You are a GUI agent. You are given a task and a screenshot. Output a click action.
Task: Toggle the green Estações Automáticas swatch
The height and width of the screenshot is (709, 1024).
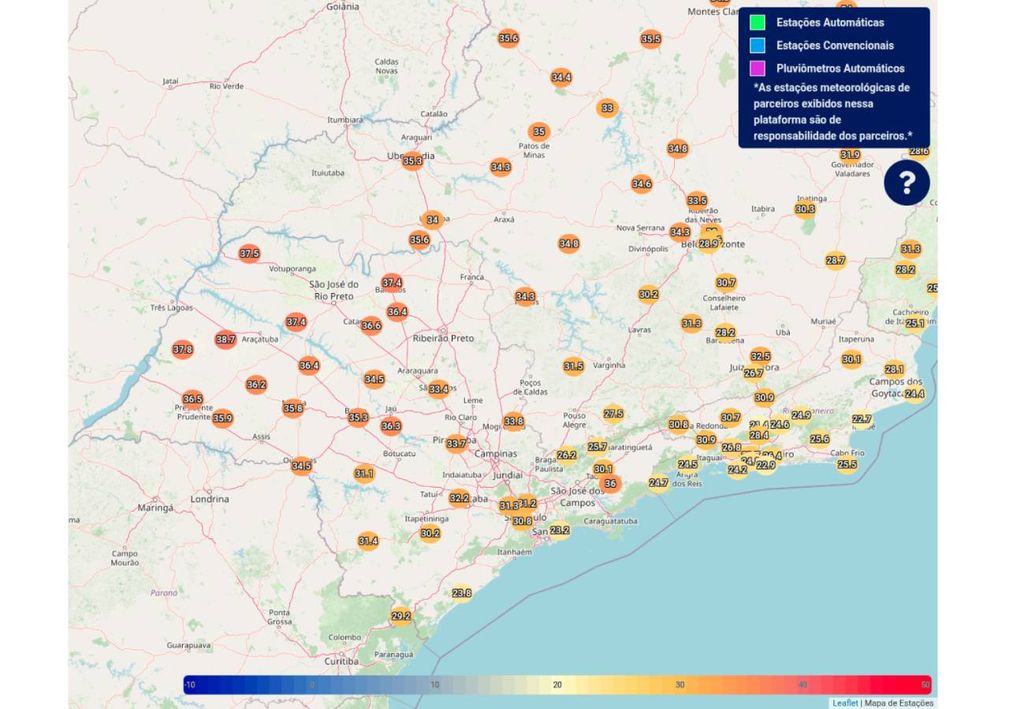tap(755, 21)
